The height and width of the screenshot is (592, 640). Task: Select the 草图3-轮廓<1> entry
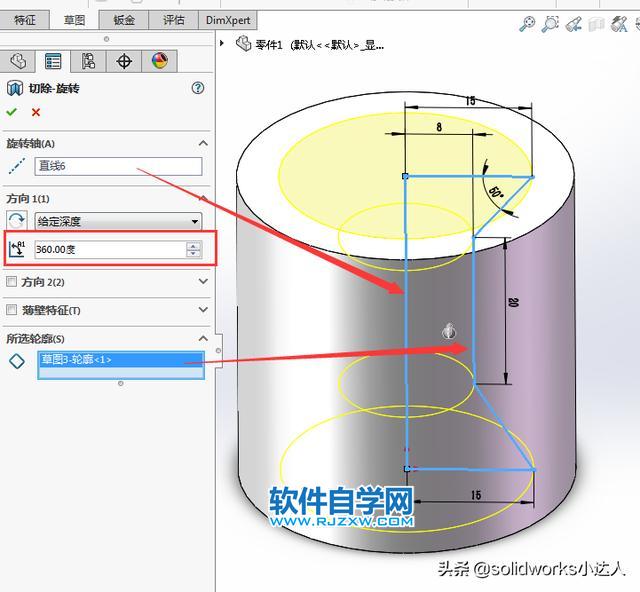[121, 359]
